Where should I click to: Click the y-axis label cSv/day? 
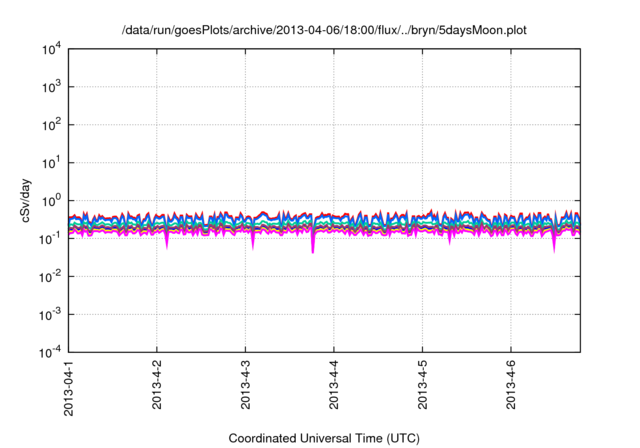click(26, 200)
